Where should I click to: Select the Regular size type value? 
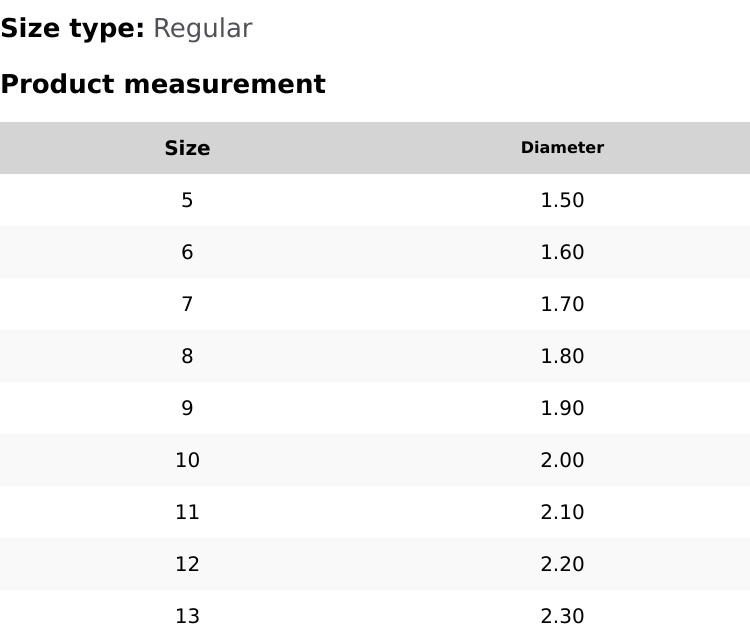pyautogui.click(x=202, y=28)
